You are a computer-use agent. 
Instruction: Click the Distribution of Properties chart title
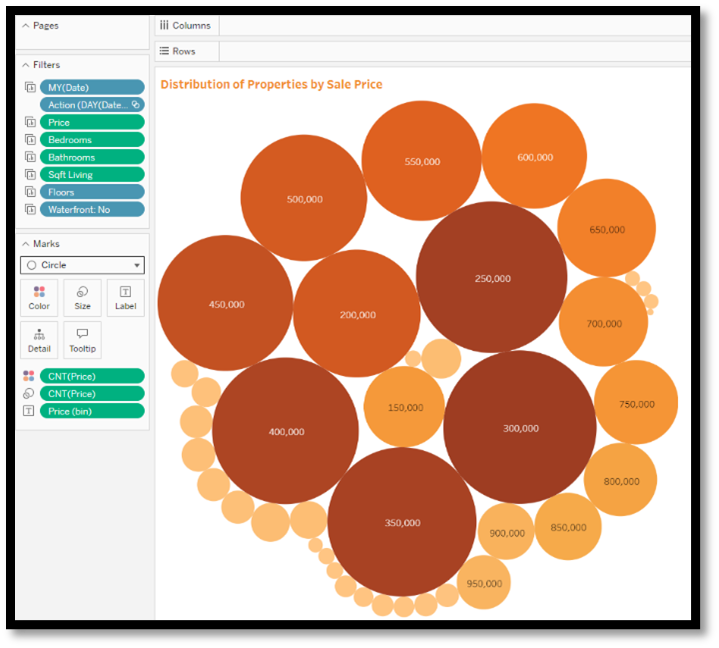[271, 85]
